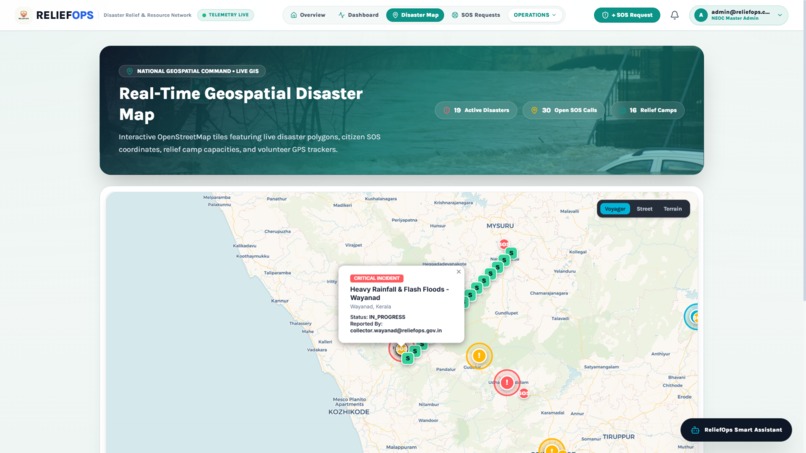Click the Telemetry Live status badge
The height and width of the screenshot is (453, 806).
click(x=225, y=15)
